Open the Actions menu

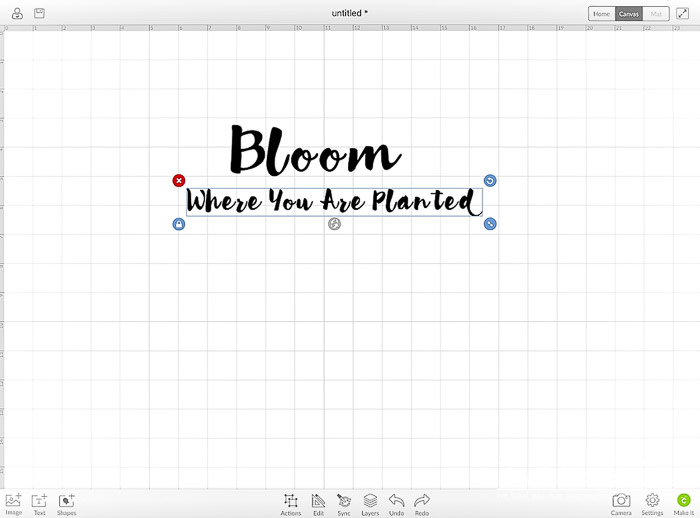290,501
